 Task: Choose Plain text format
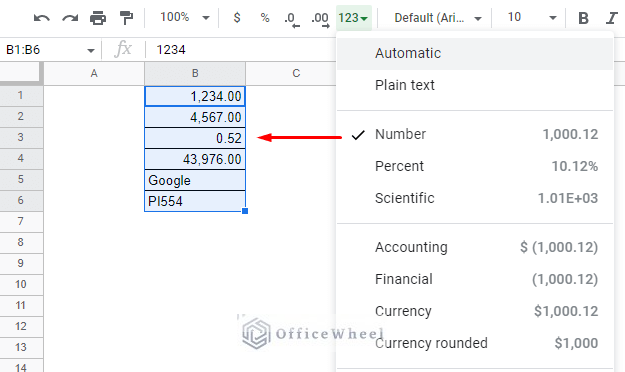coord(474,85)
